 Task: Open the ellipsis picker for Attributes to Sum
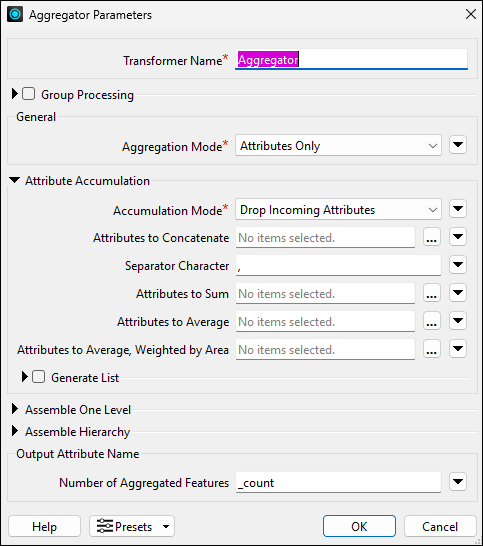click(432, 293)
